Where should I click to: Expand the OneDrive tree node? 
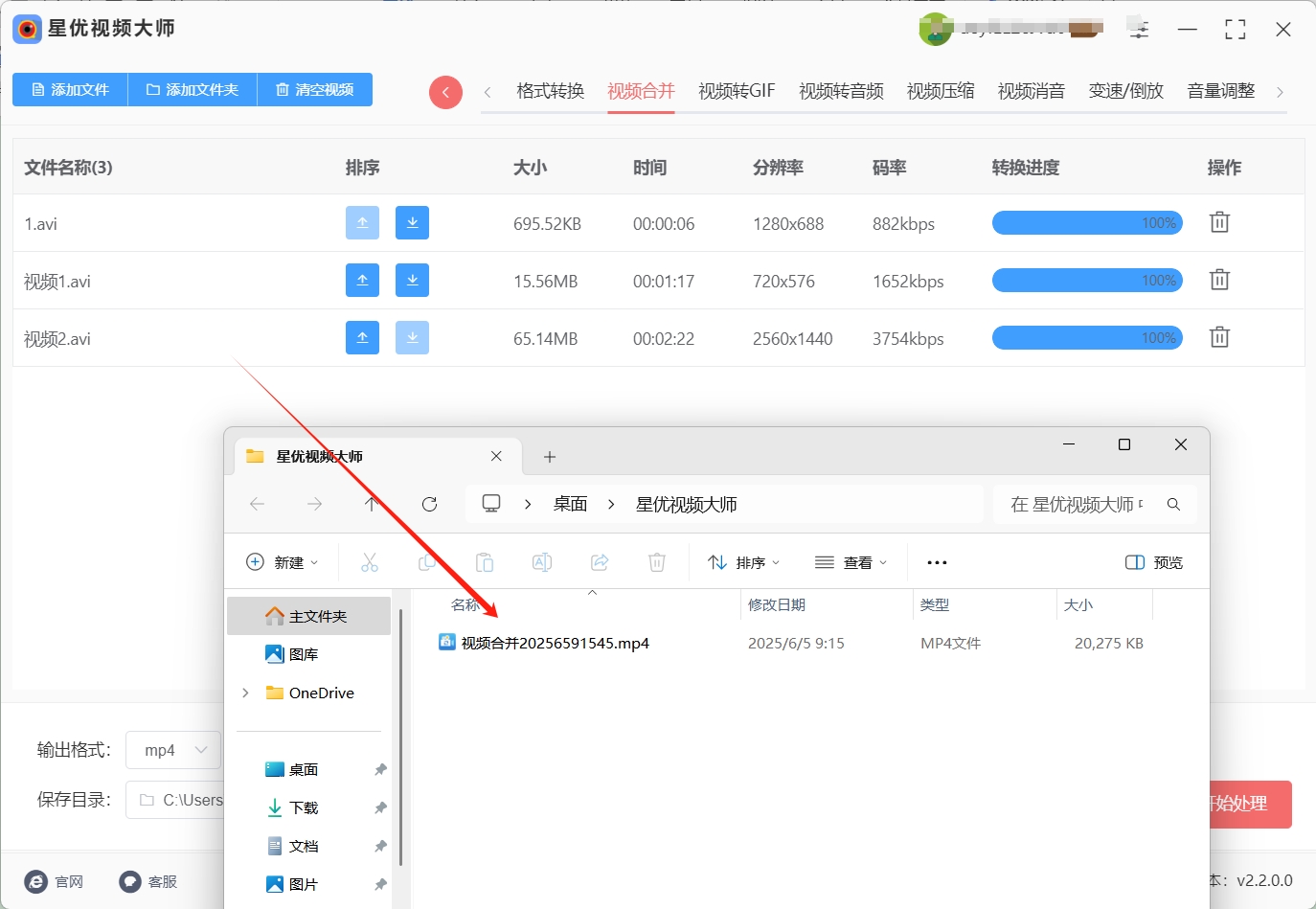pyautogui.click(x=246, y=693)
